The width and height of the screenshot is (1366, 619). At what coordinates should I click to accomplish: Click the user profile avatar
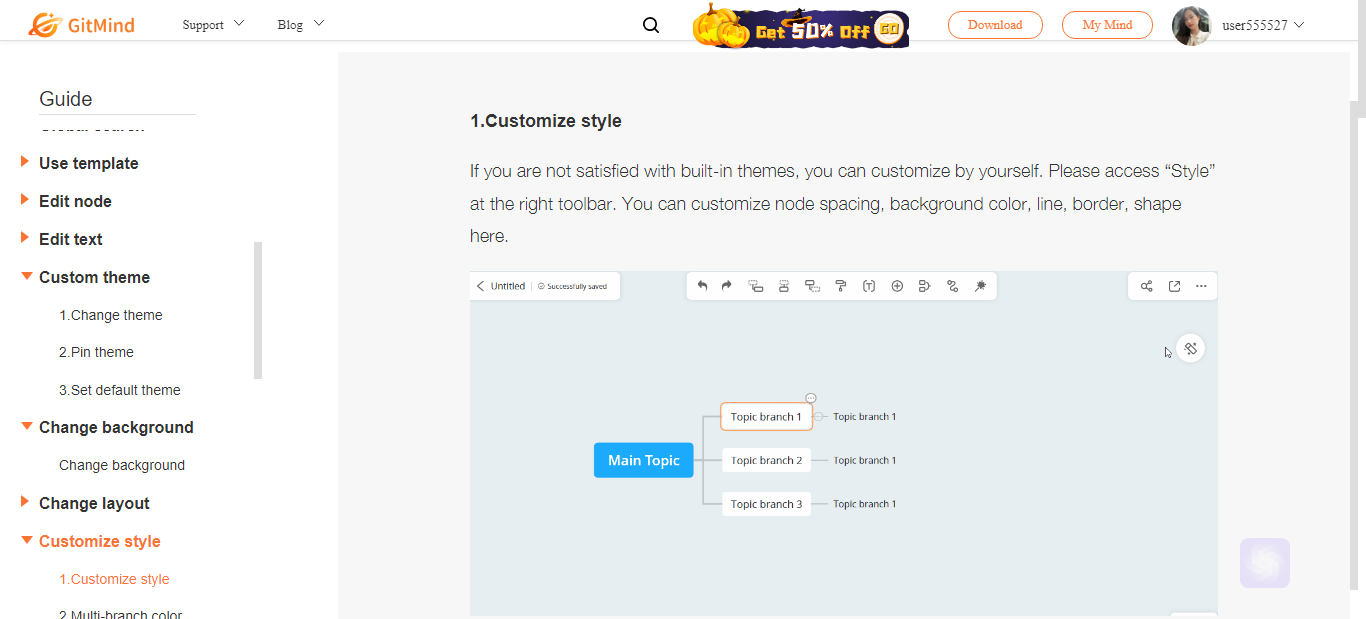1192,26
